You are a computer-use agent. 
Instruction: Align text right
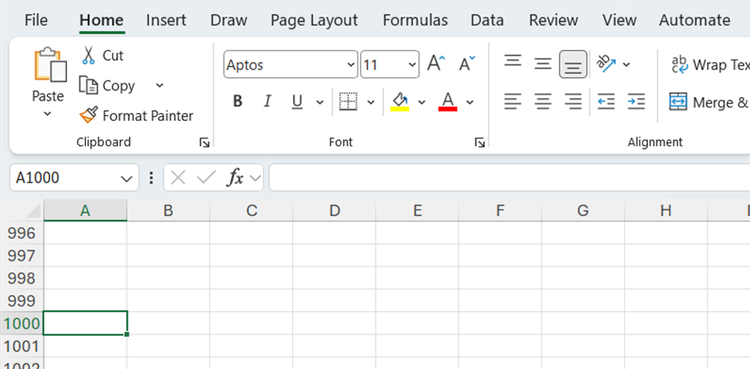tap(573, 101)
